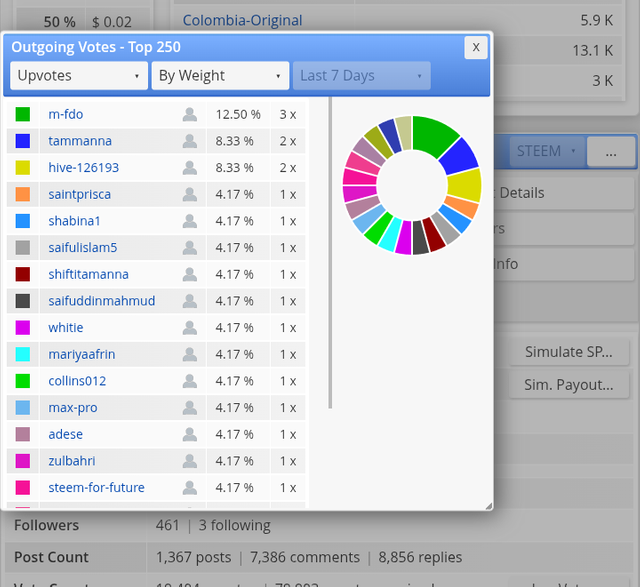
Task: Open profile icon for tammanna
Action: pos(190,141)
